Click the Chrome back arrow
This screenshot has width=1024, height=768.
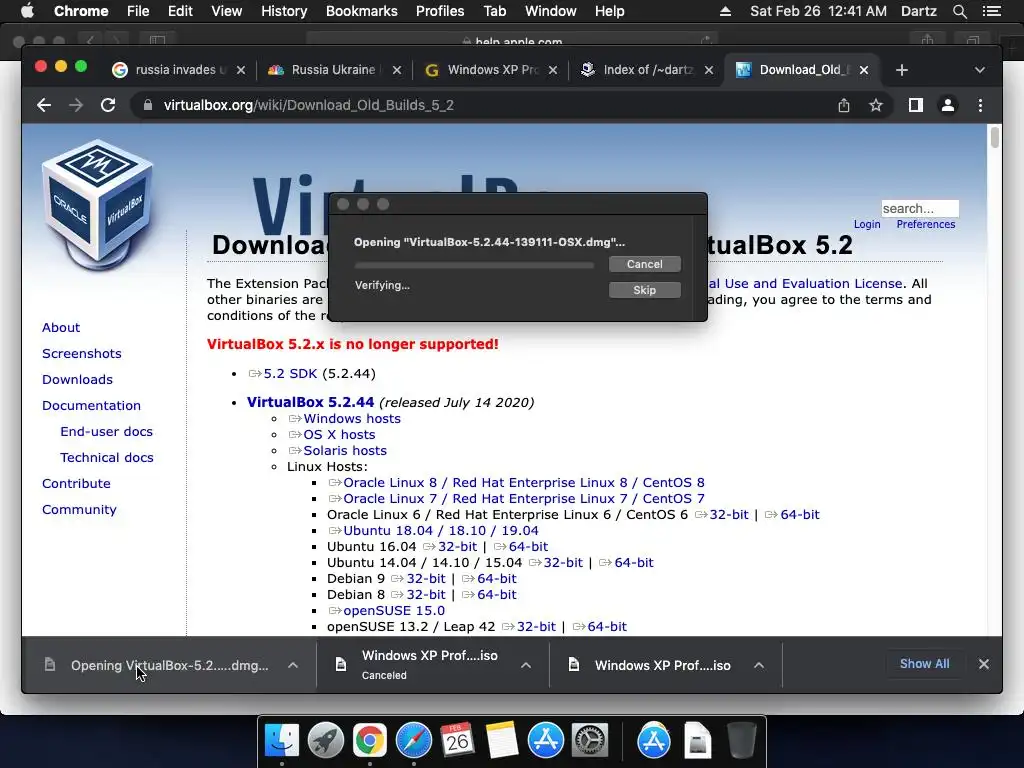coord(44,105)
